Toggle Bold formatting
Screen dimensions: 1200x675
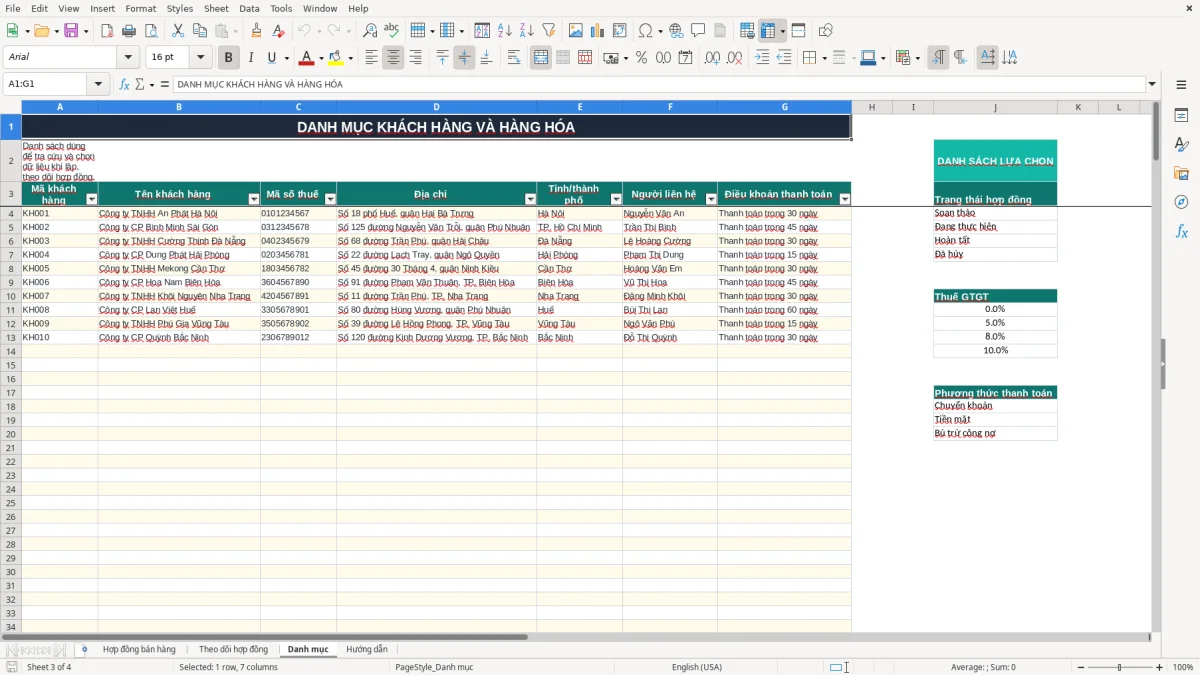click(229, 58)
